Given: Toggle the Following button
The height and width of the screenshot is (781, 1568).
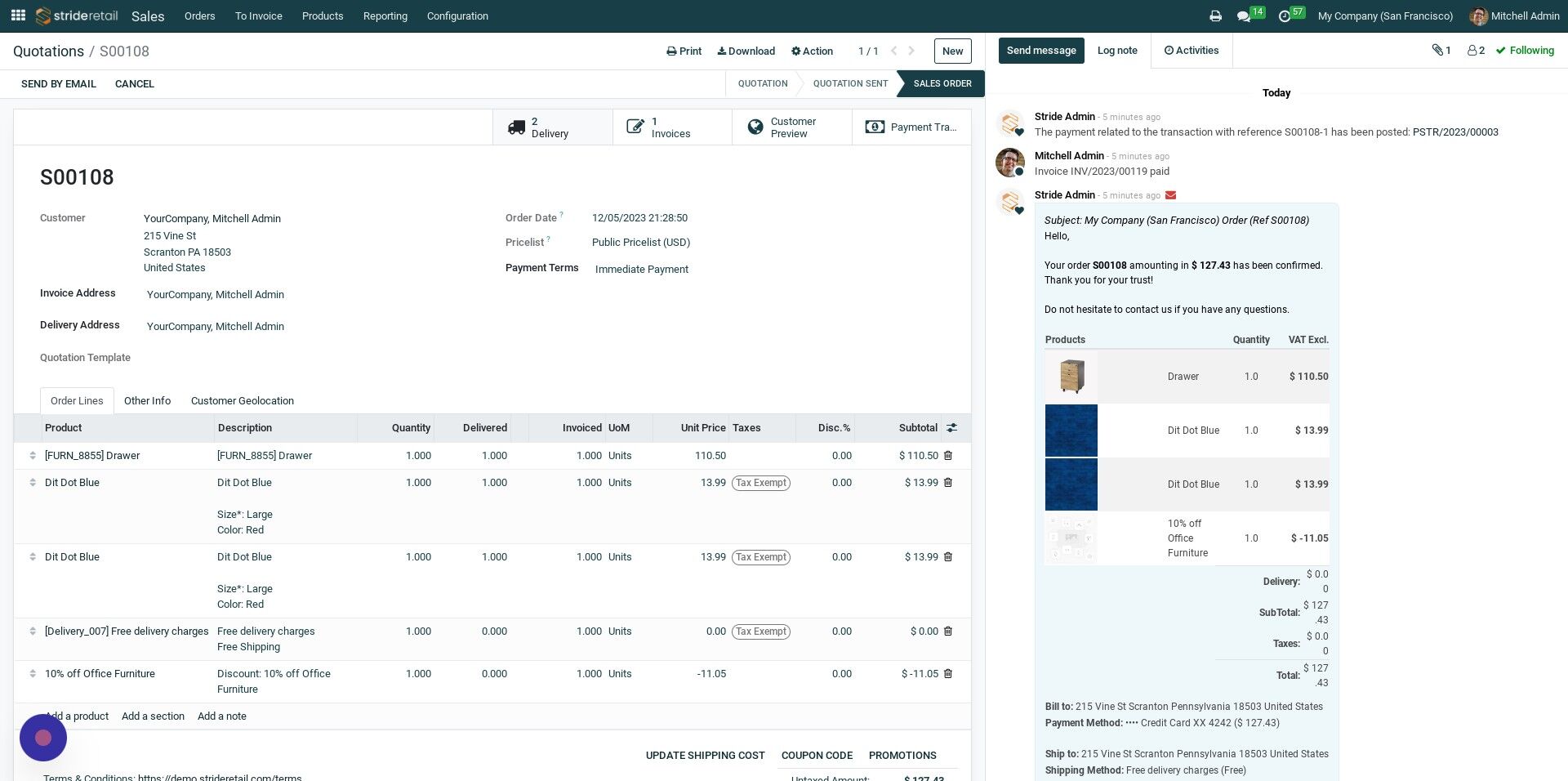Looking at the screenshot, I should click(1525, 51).
